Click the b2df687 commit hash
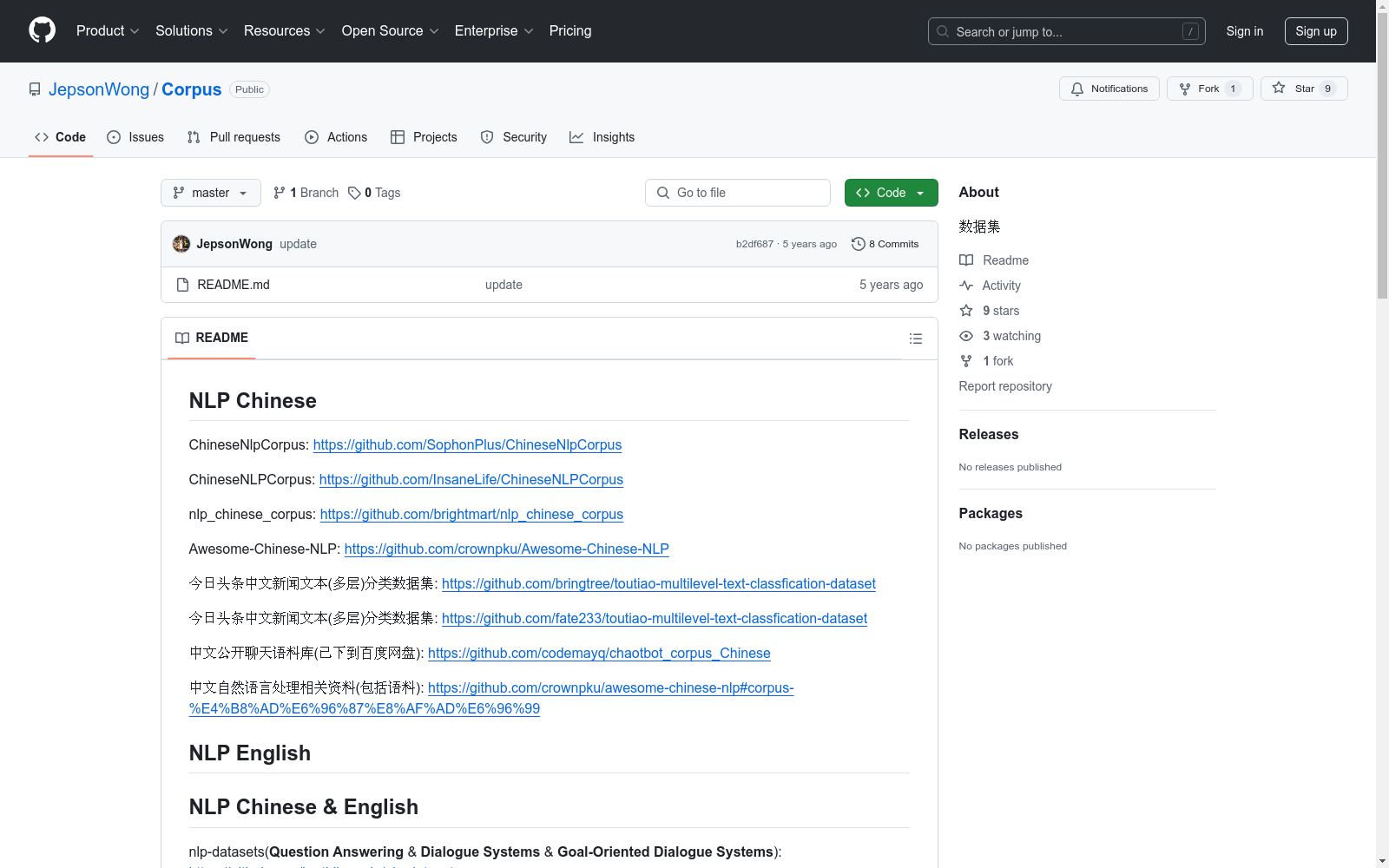Viewport: 1389px width, 868px height. [754, 244]
